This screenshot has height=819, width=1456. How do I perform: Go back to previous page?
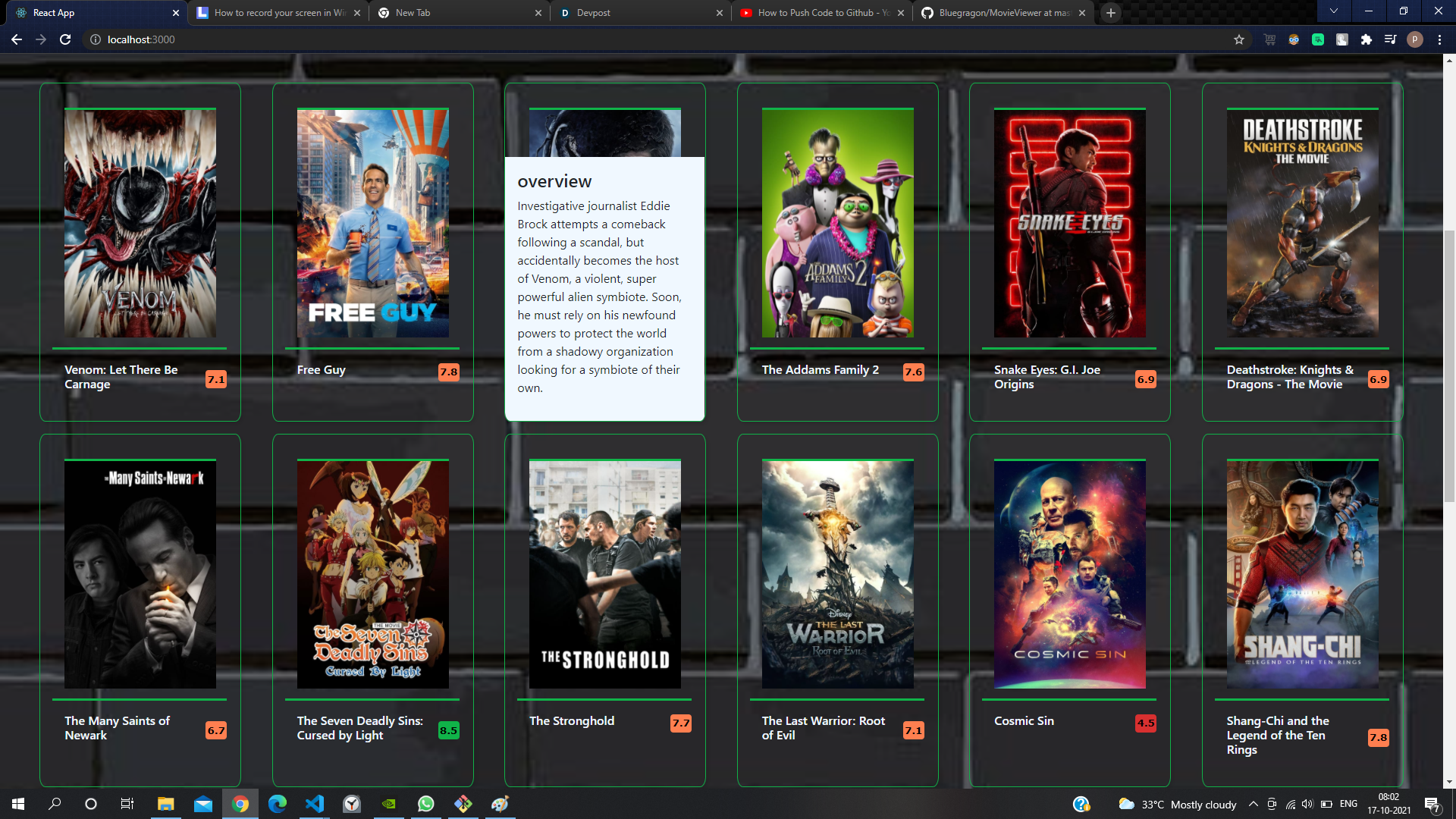[x=17, y=39]
